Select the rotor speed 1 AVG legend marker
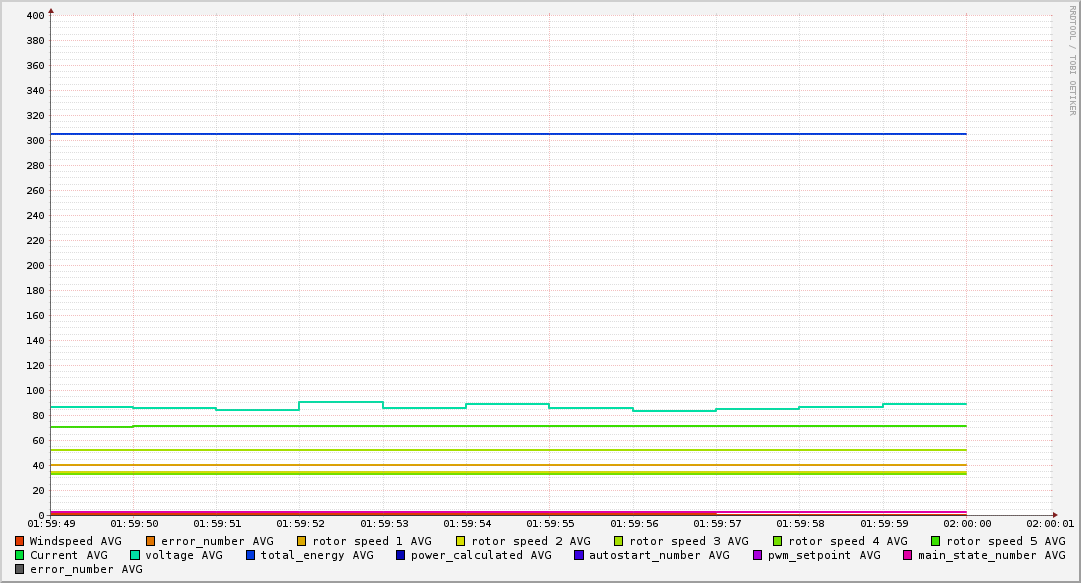This screenshot has height=583, width=1081. pos(302,541)
